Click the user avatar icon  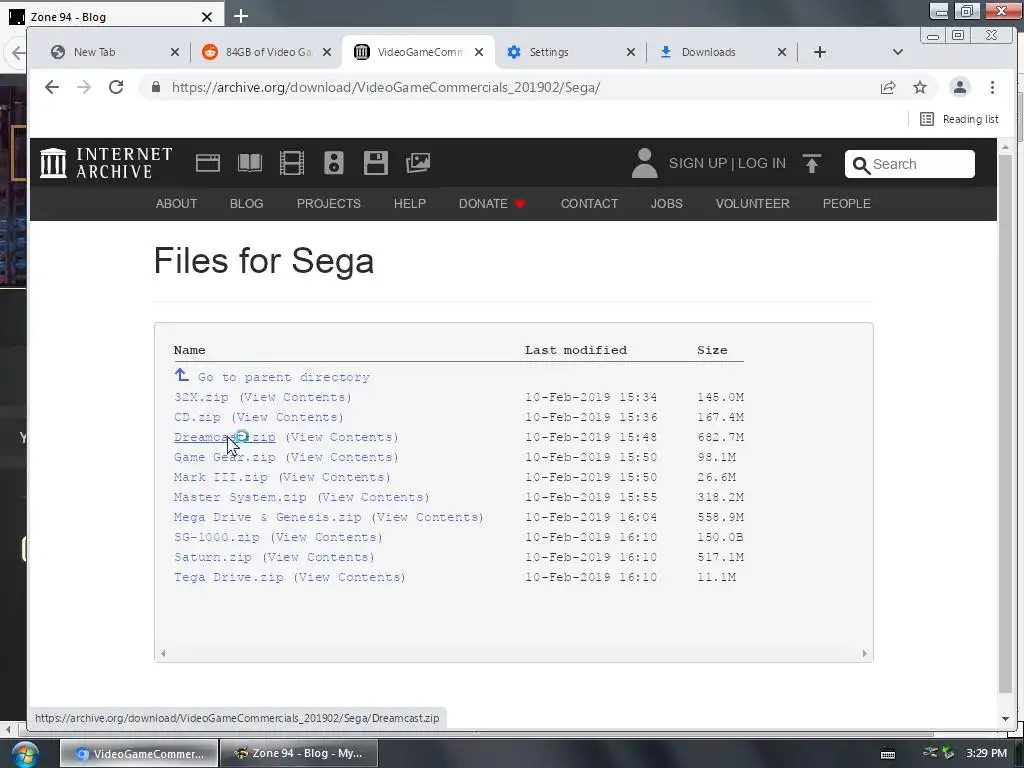(x=645, y=163)
